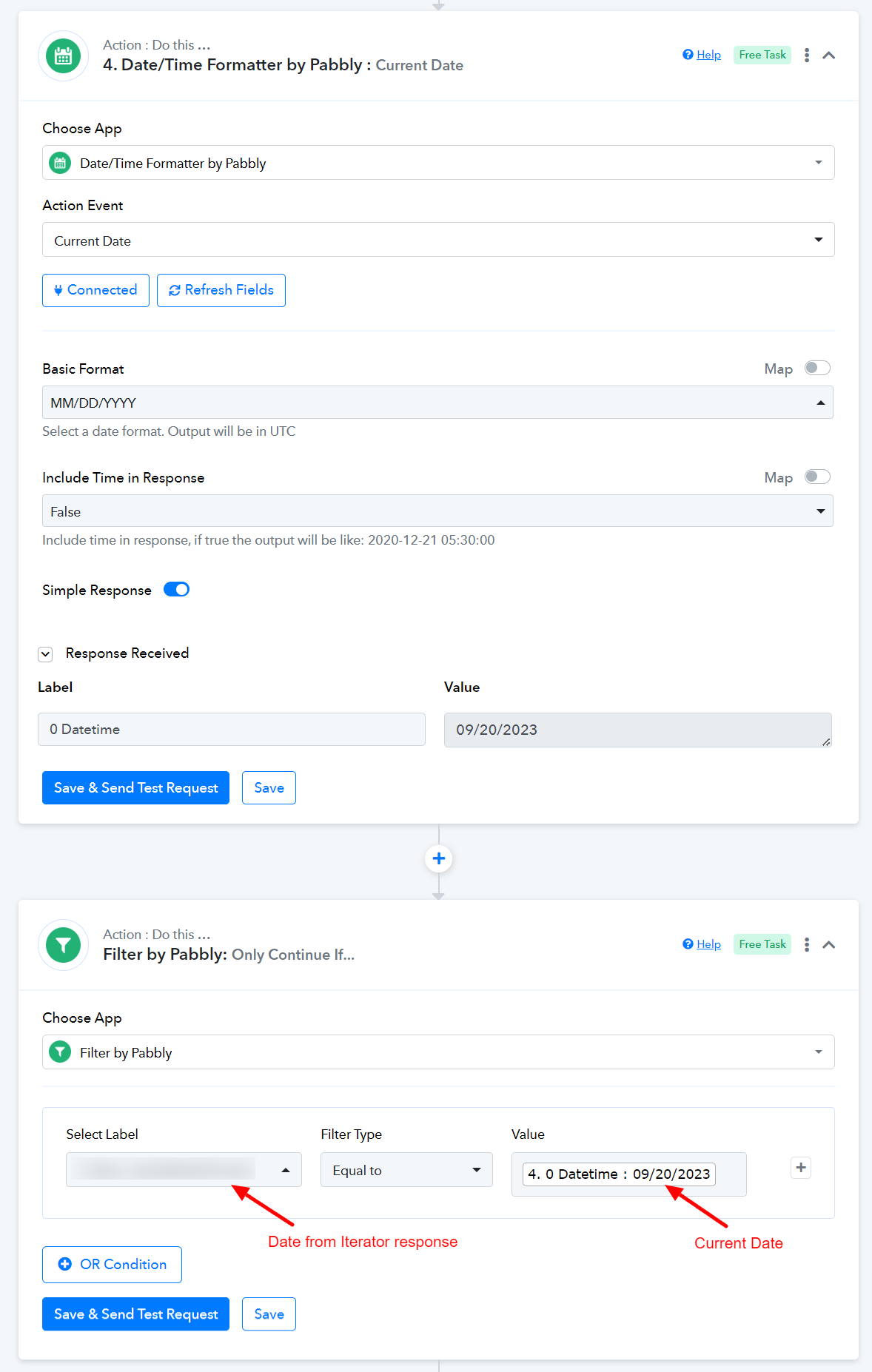Open Choose App dropdown showing Filter by Pabbly
This screenshot has height=1372, width=872.
[x=438, y=1052]
